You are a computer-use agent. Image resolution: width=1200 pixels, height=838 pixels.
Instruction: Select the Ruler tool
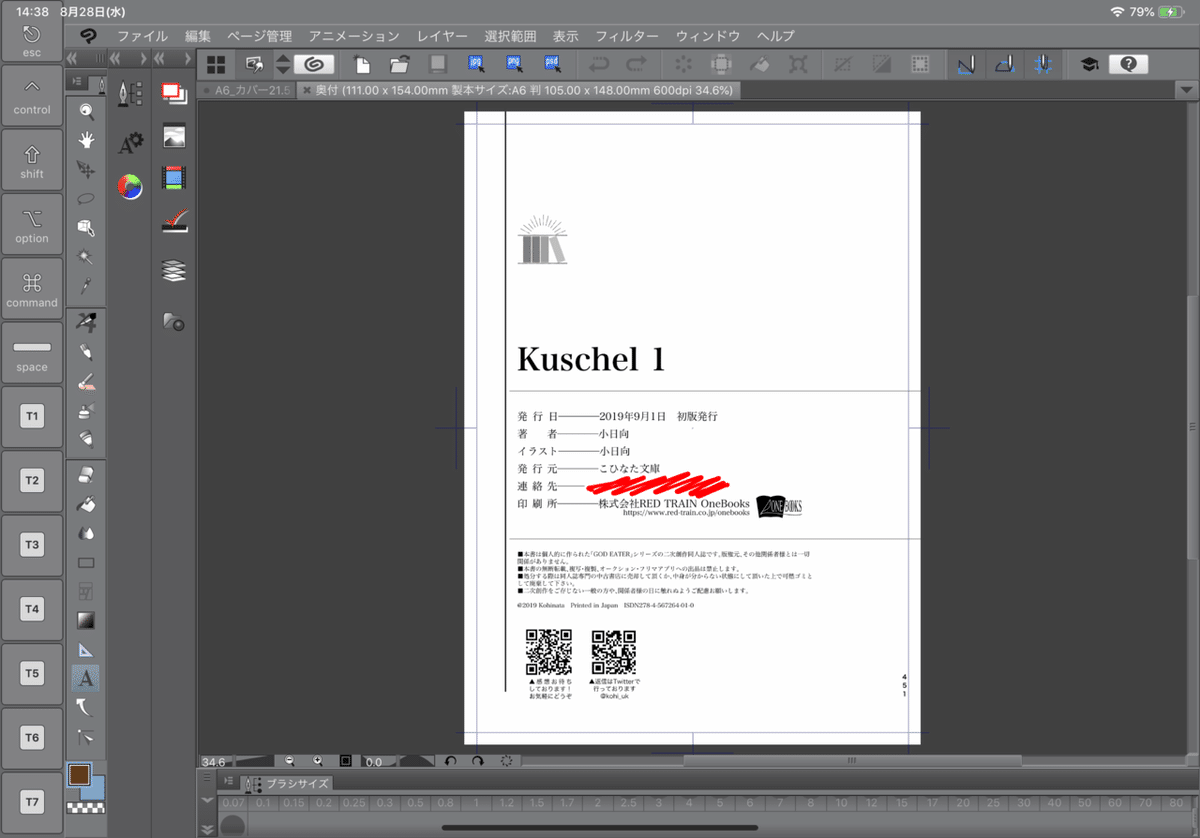[x=87, y=650]
